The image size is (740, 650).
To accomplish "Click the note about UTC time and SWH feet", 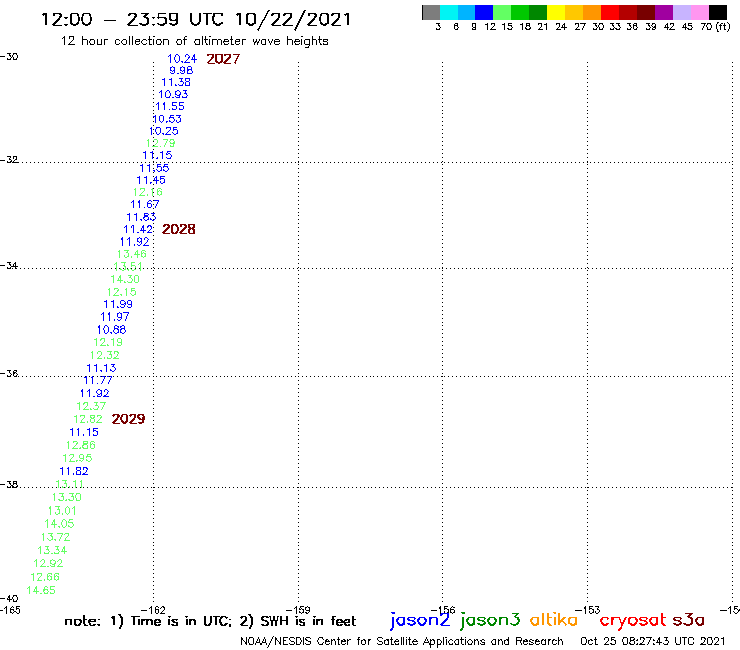I will click(210, 621).
